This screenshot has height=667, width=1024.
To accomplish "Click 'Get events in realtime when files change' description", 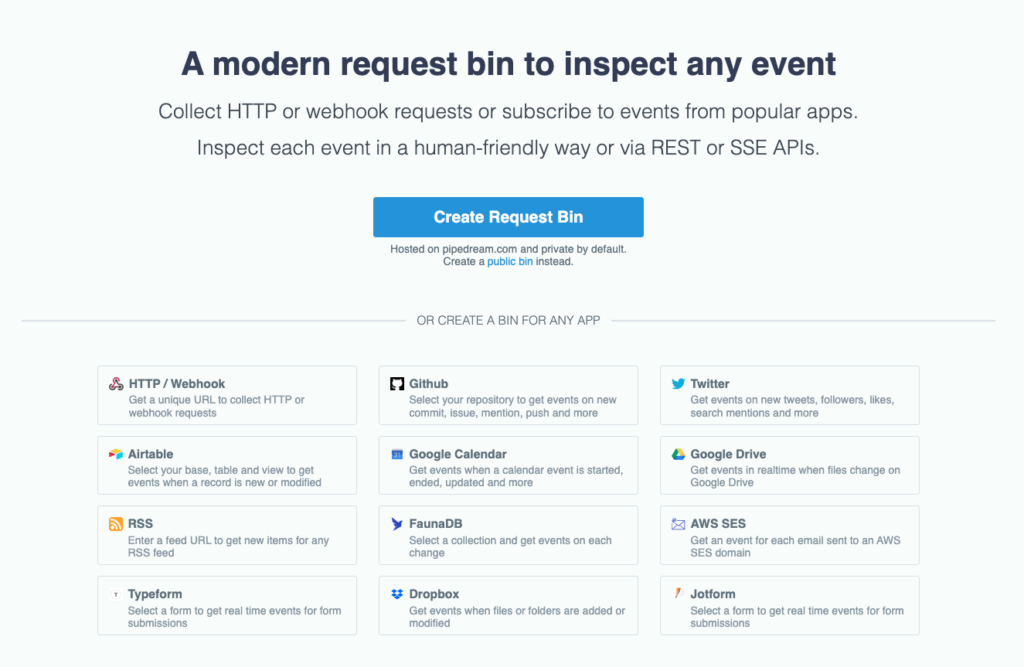I will 795,476.
